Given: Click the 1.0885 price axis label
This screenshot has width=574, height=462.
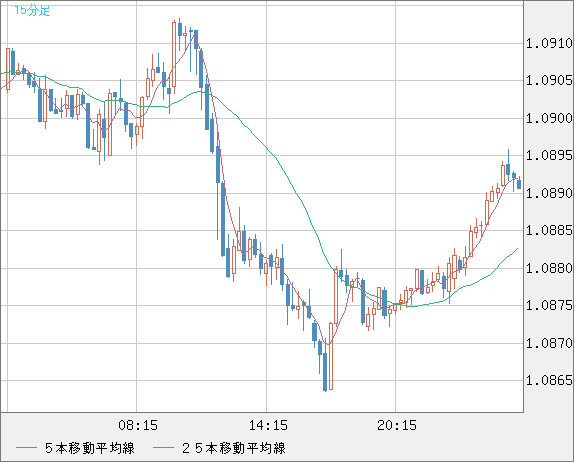Looking at the screenshot, I should point(549,230).
